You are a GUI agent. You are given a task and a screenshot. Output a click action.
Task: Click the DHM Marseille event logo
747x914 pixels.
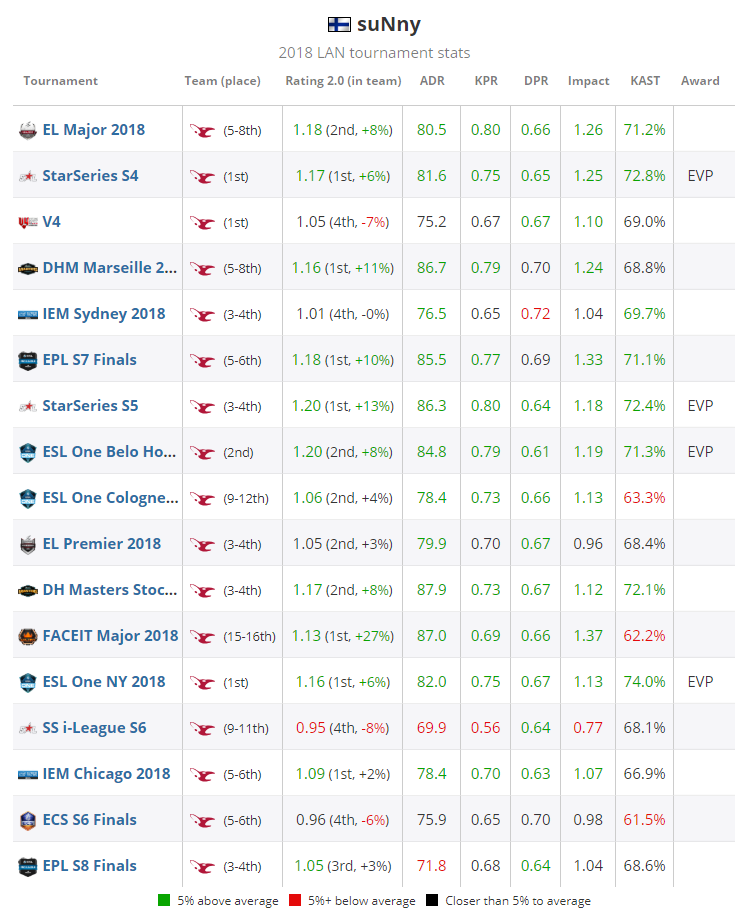coord(29,267)
